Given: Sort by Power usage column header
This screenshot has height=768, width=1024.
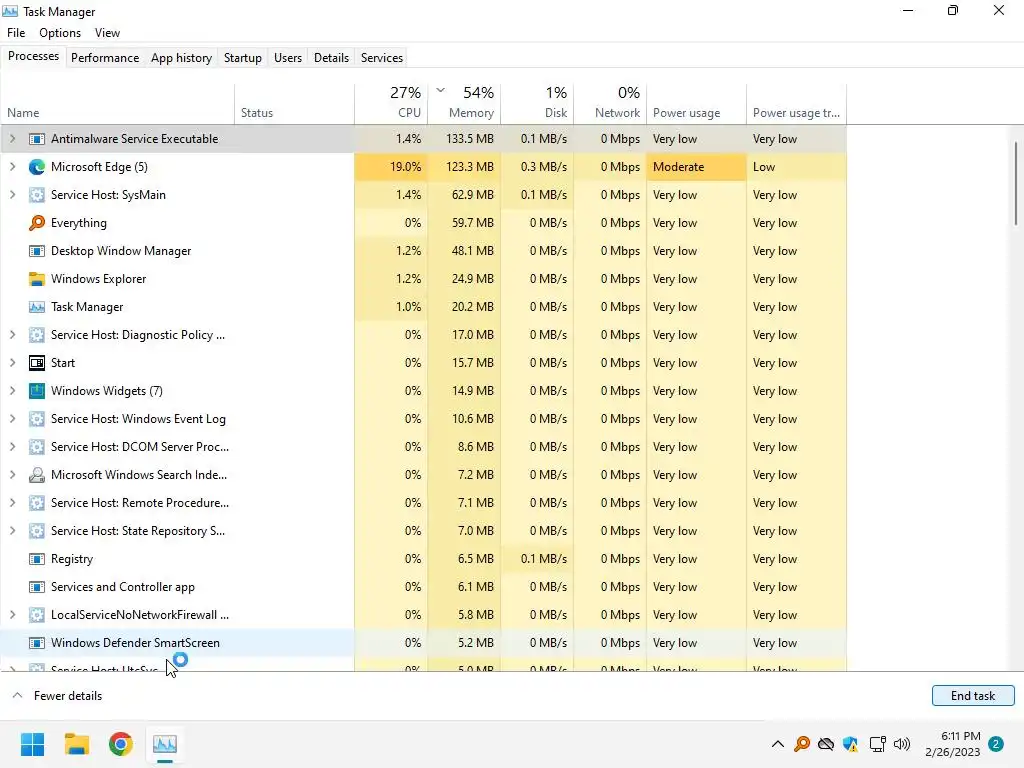Looking at the screenshot, I should pyautogui.click(x=696, y=103).
